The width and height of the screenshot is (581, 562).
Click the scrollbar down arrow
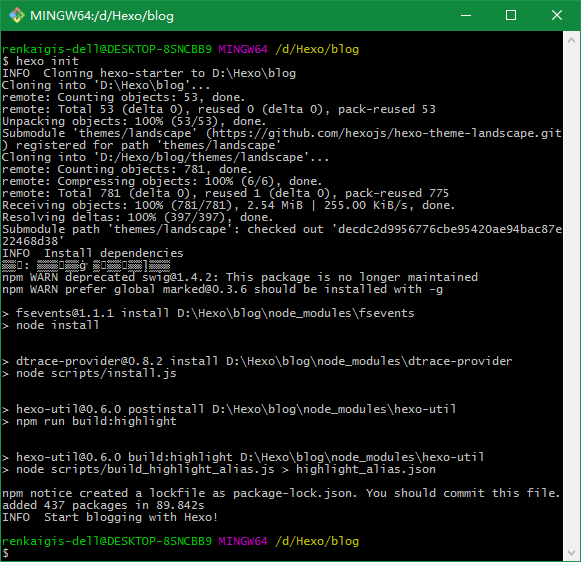point(571,553)
